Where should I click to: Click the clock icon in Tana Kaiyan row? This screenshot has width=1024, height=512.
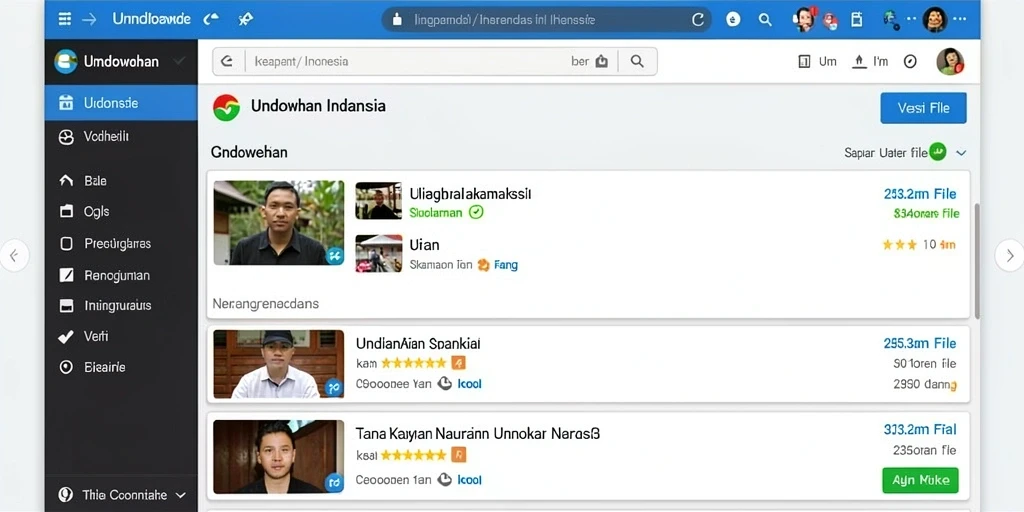[x=445, y=480]
